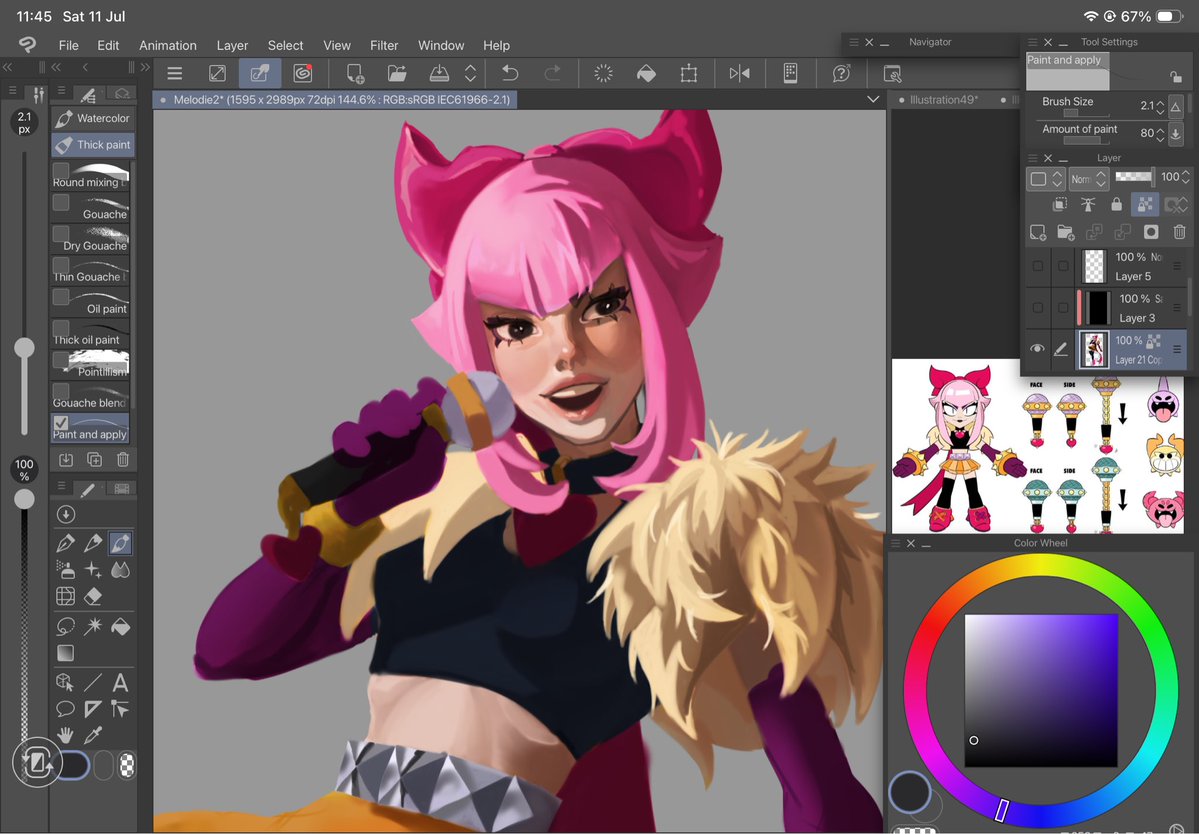Toggle Clip to Layer Below button
1199x834 pixels.
(1060, 204)
